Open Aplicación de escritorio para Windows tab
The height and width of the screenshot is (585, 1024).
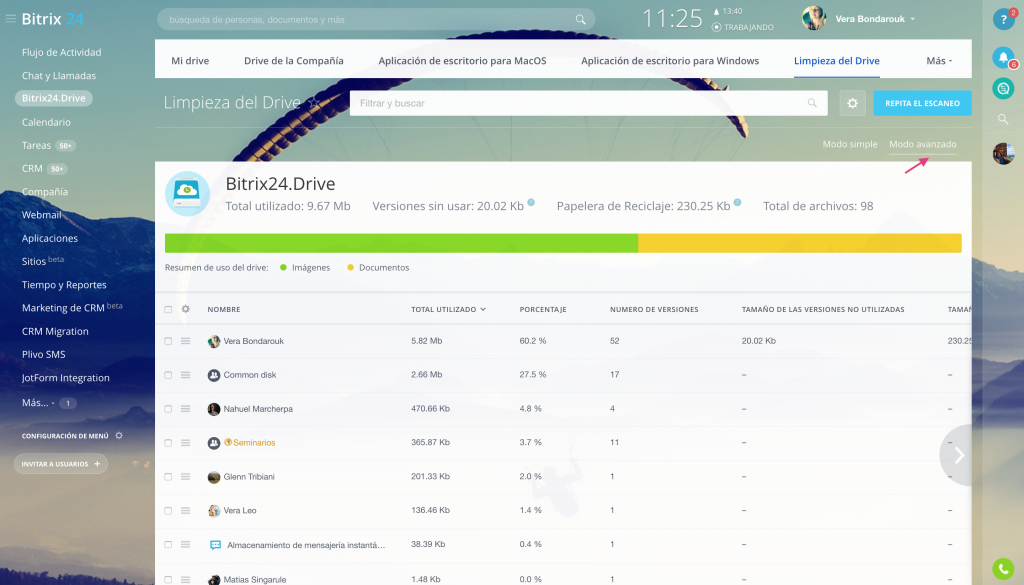pos(670,61)
